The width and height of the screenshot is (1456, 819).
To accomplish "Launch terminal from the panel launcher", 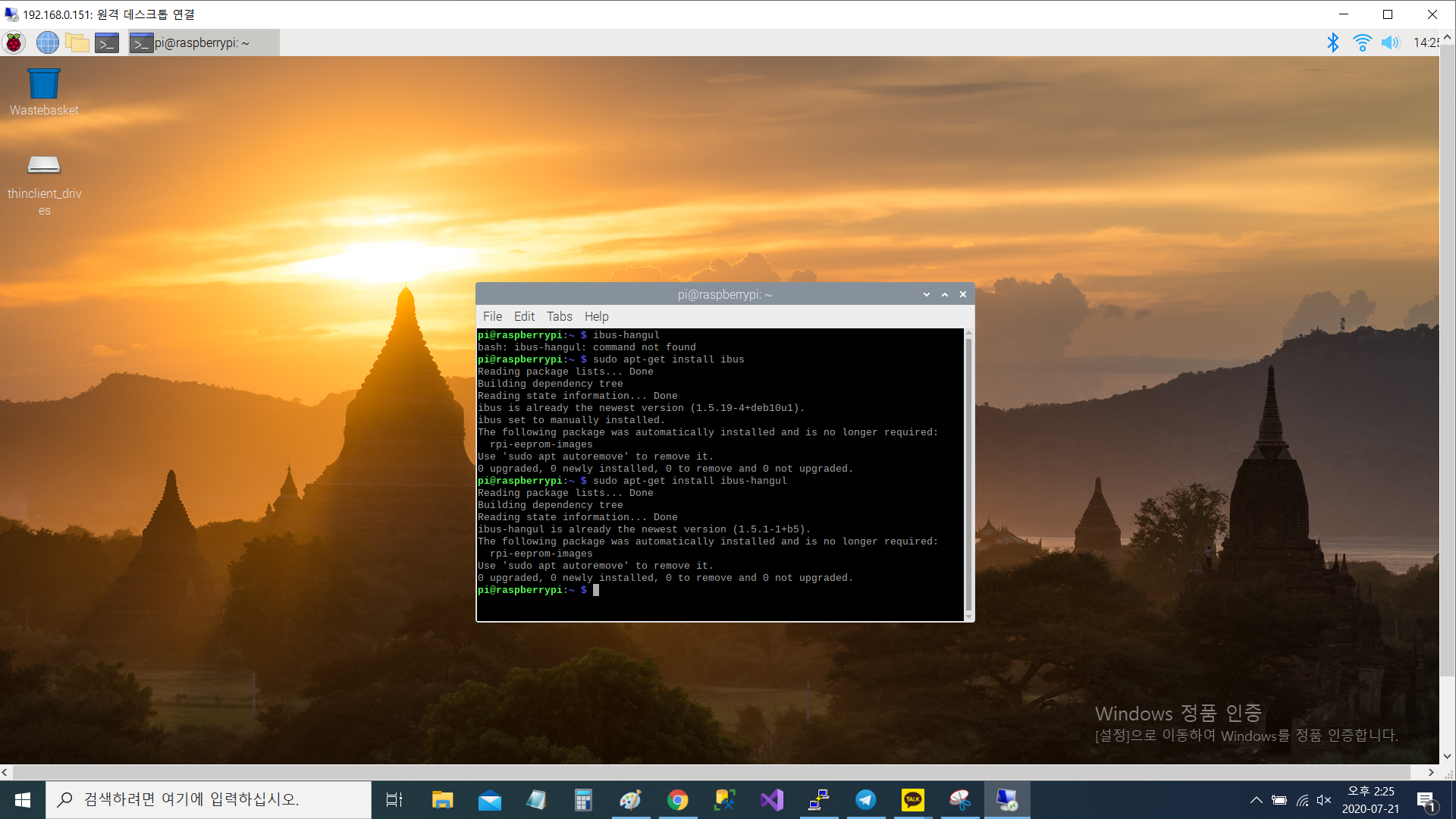I will click(x=107, y=42).
